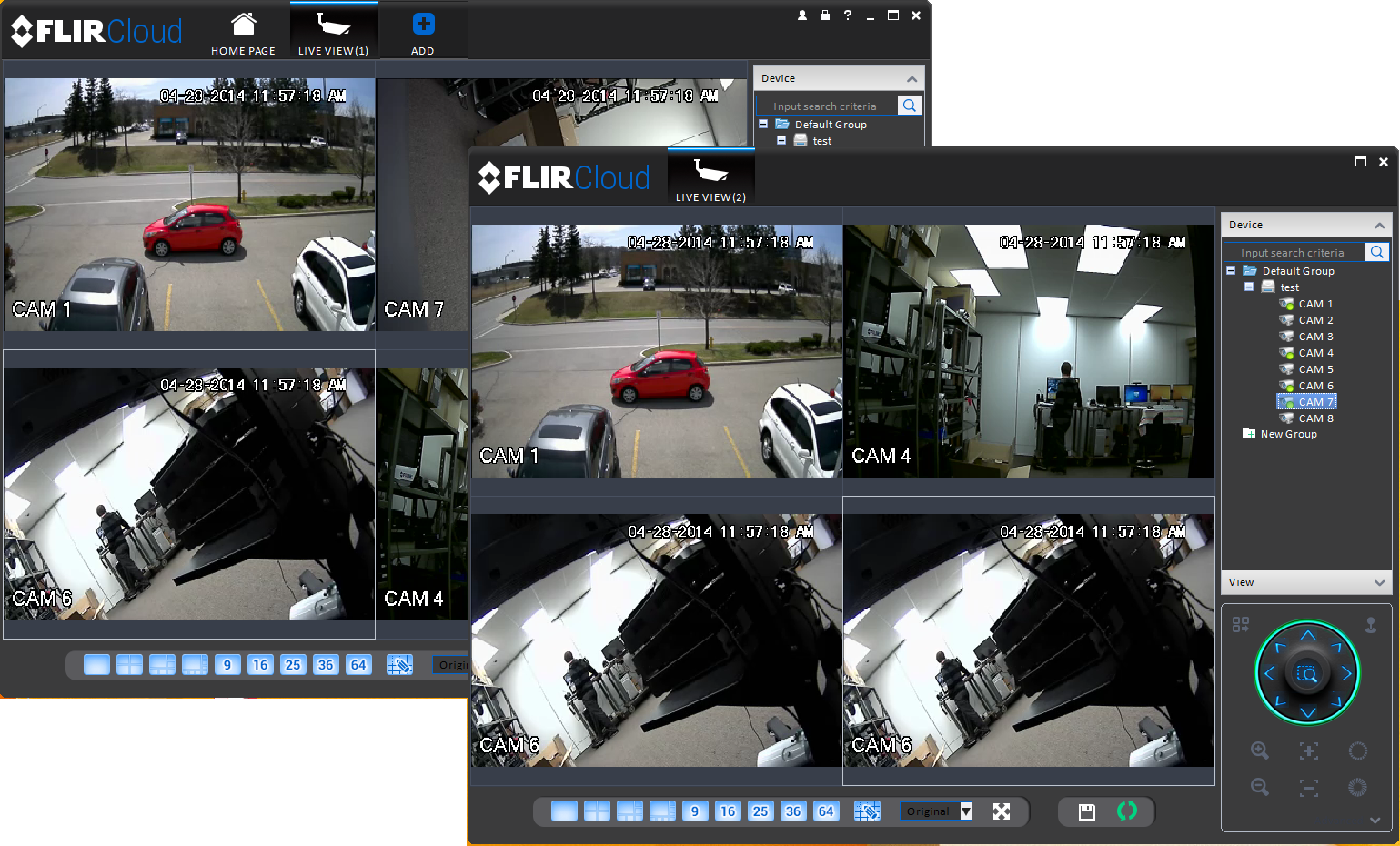Toggle fullscreen with the crossed-arrows icon

(1002, 811)
